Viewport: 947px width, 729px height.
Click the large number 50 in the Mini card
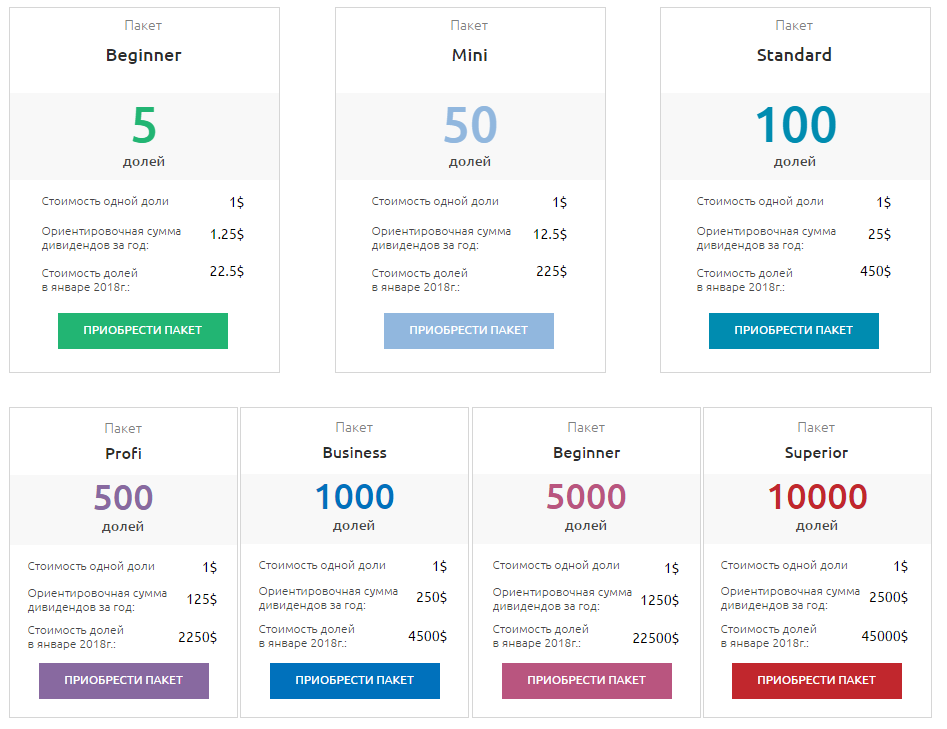tap(470, 126)
